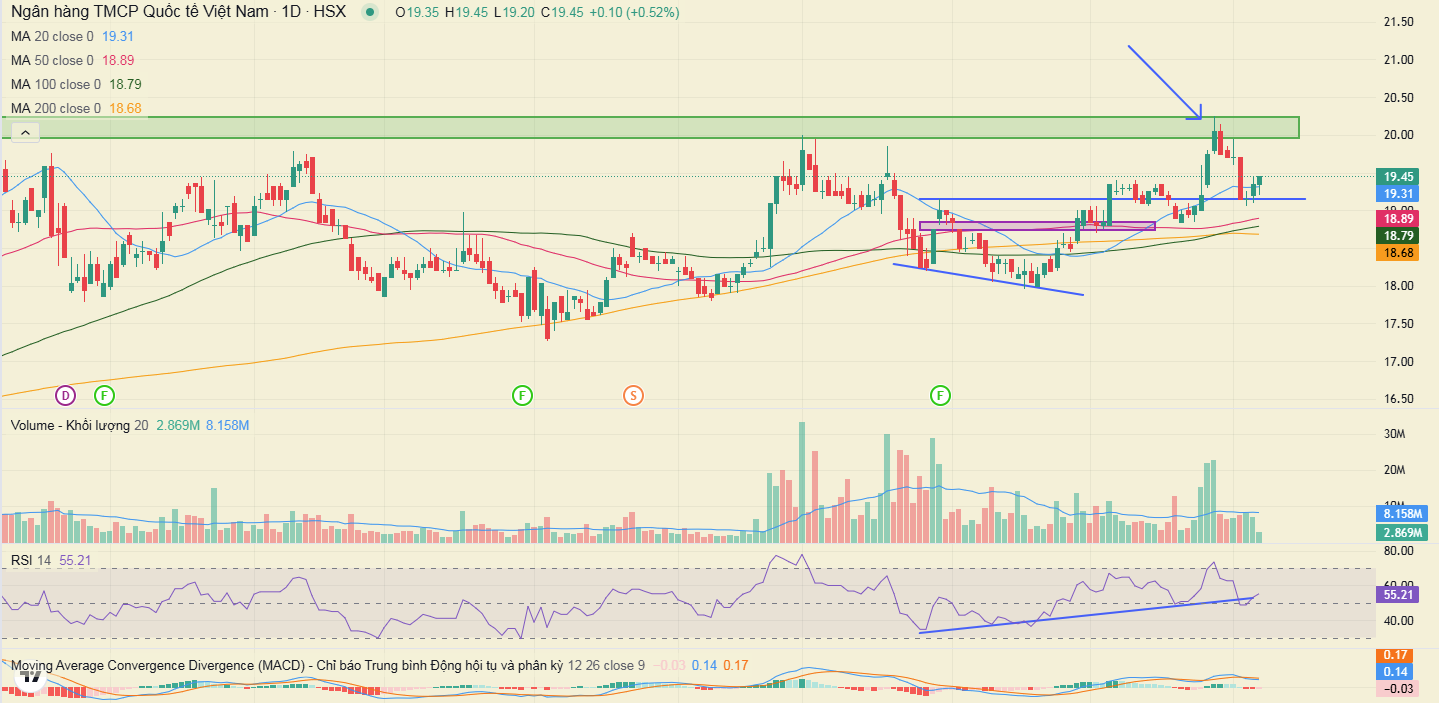Click the MACD signal value 0.17 in legend

click(x=735, y=665)
